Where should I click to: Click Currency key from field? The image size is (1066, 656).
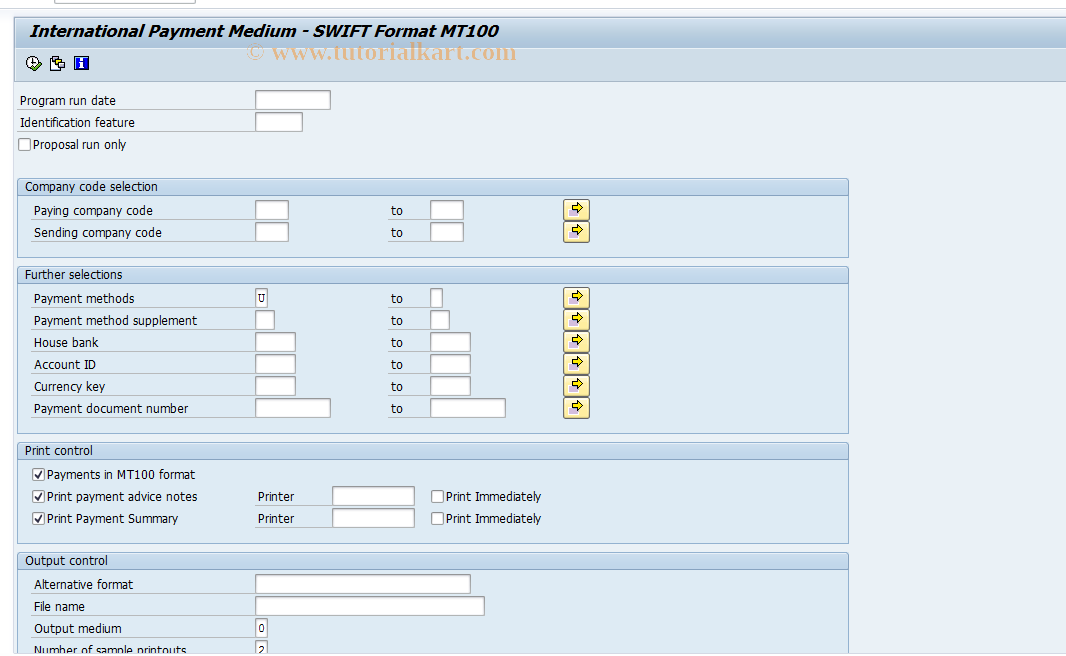click(275, 385)
